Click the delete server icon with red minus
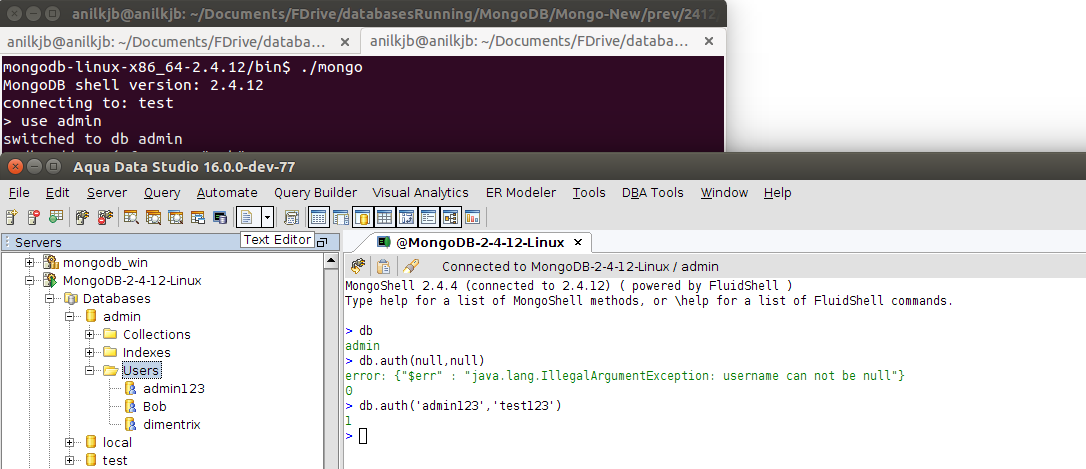 click(x=34, y=217)
